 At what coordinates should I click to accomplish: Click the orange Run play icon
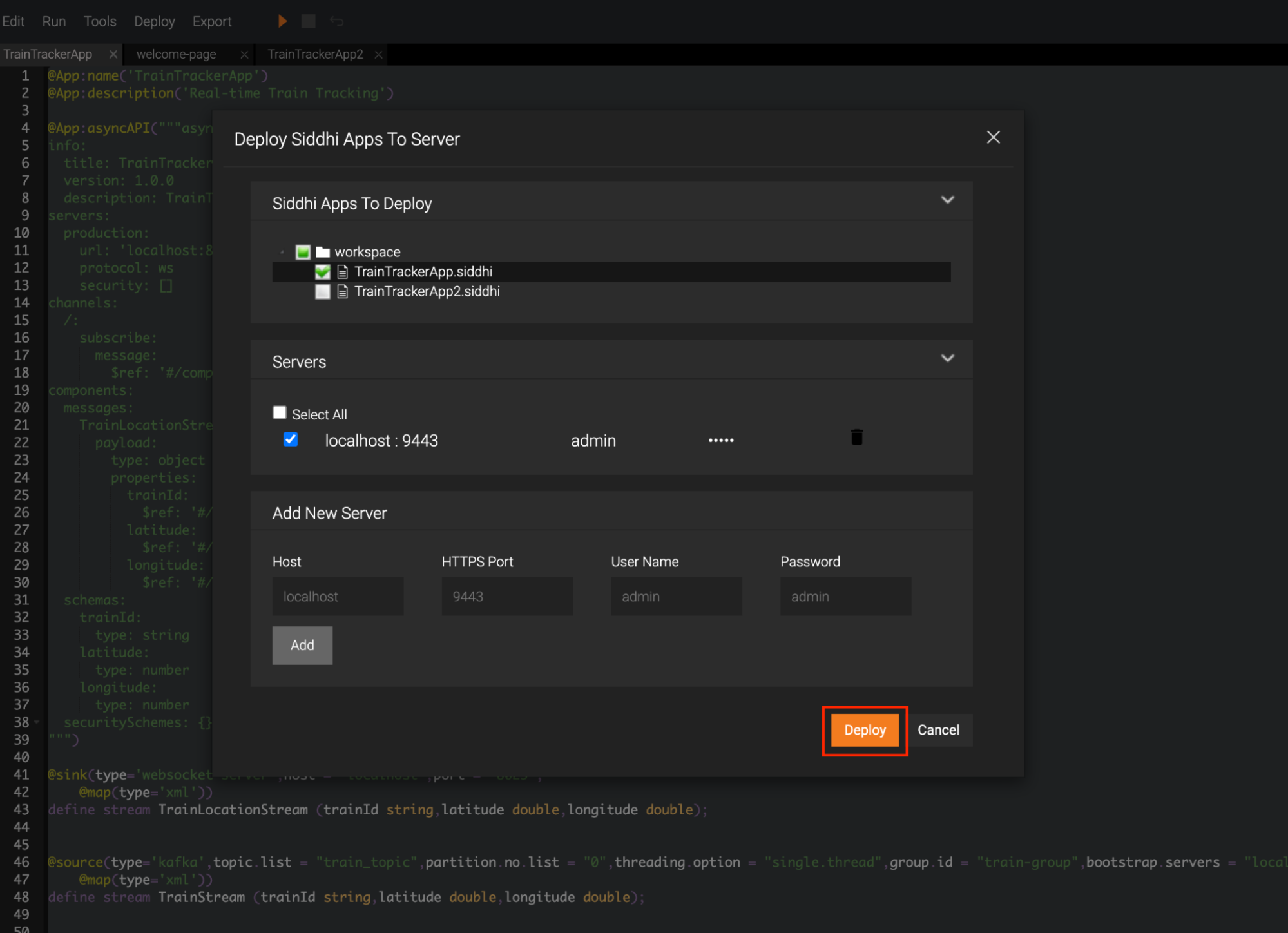282,21
